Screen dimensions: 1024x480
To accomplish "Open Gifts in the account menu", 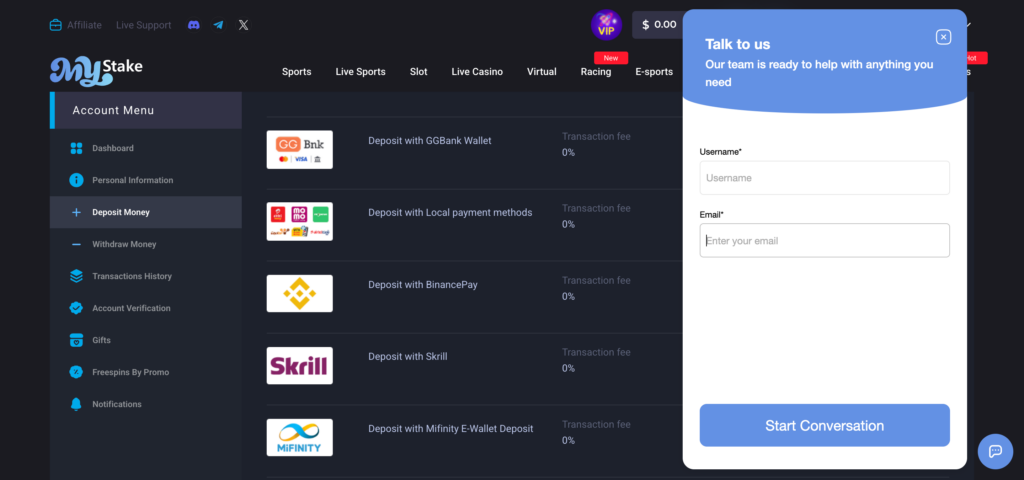I will click(x=146, y=340).
